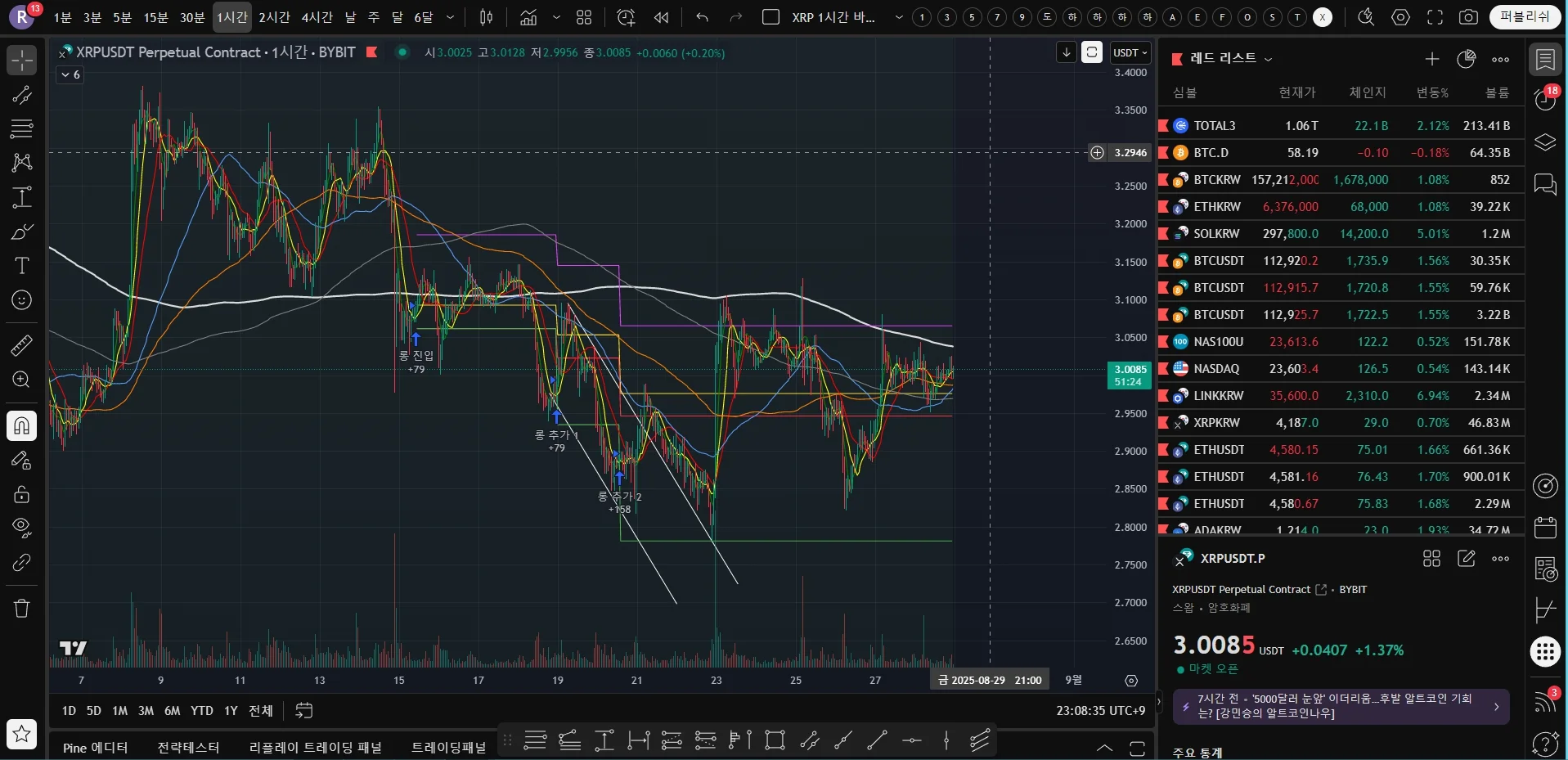Open the object tree layers panel
Viewport: 1568px width, 760px height.
[x=1545, y=142]
